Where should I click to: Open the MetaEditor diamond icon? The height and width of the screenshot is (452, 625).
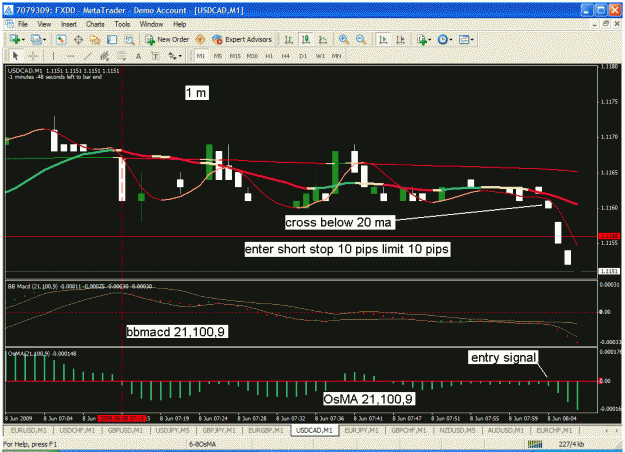[200, 39]
